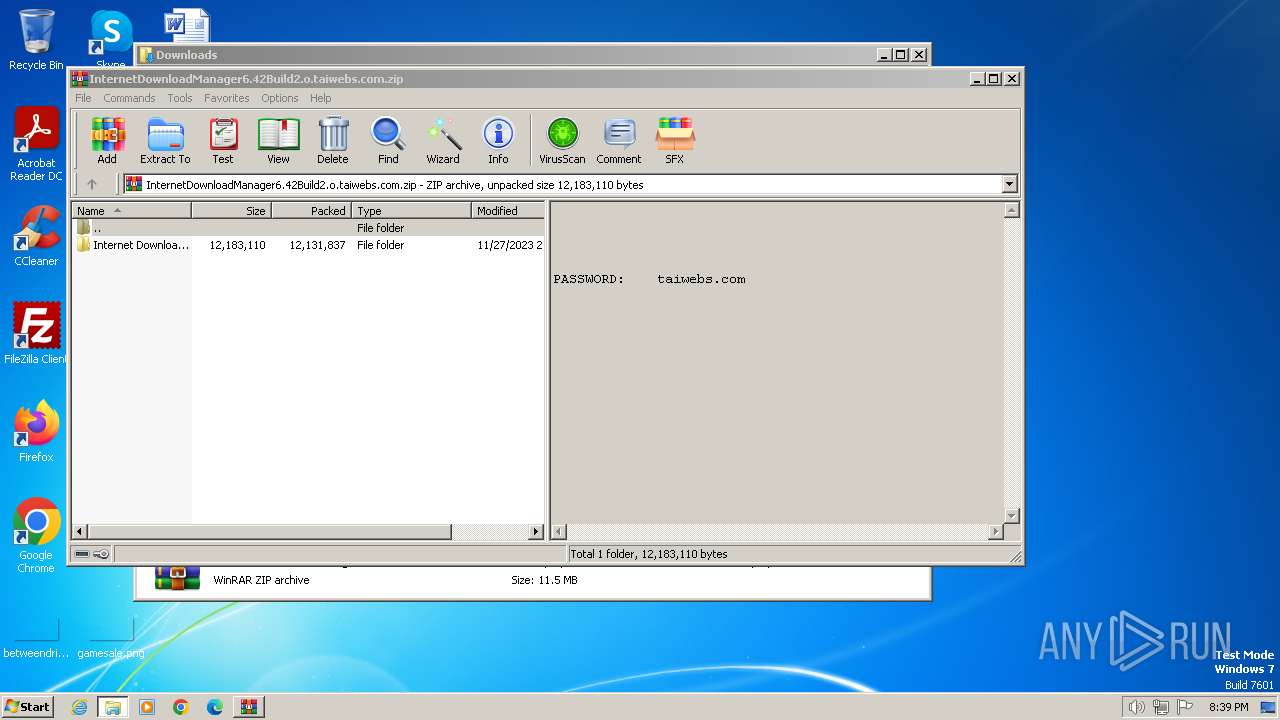The width and height of the screenshot is (1280, 720).
Task: Open the File menu
Action: (x=83, y=98)
